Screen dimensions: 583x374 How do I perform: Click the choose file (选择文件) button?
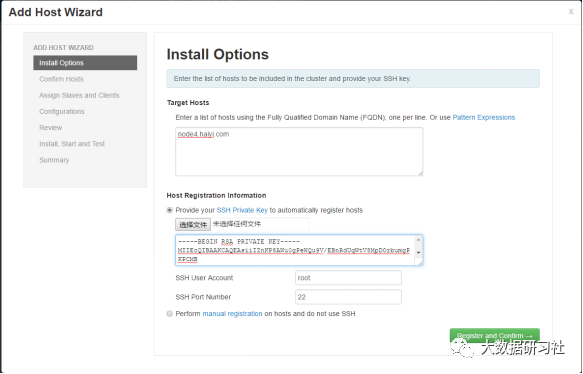[193, 225]
